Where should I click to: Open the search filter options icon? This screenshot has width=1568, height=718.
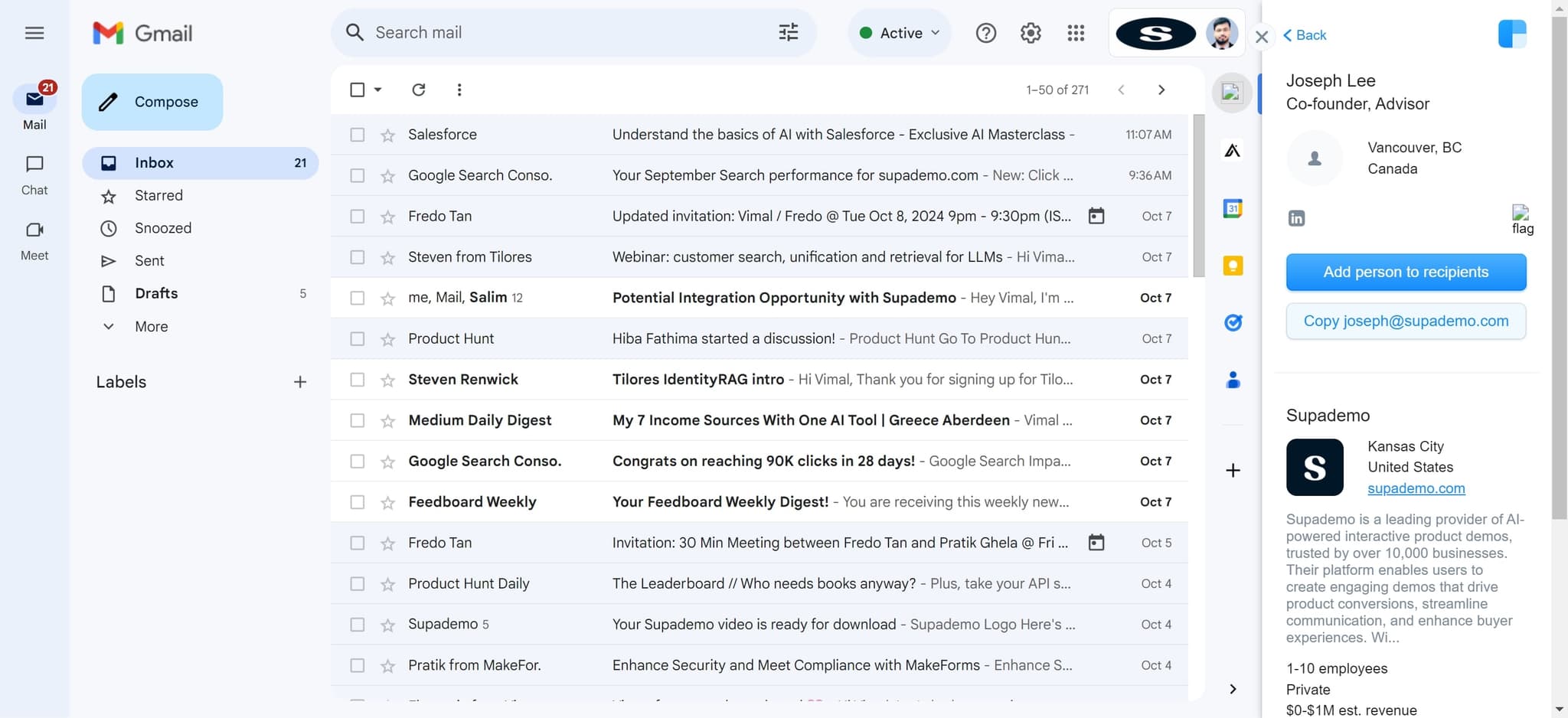[x=788, y=32]
